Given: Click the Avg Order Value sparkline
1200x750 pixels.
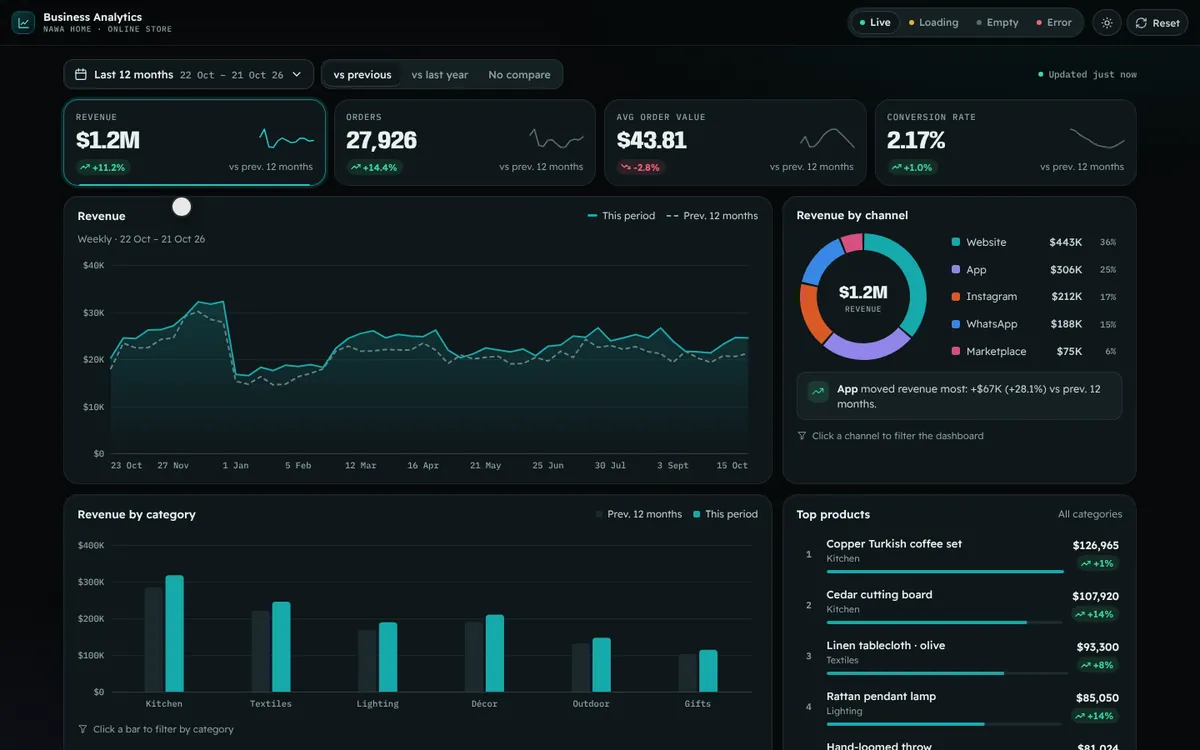Looking at the screenshot, I should pyautogui.click(x=827, y=138).
